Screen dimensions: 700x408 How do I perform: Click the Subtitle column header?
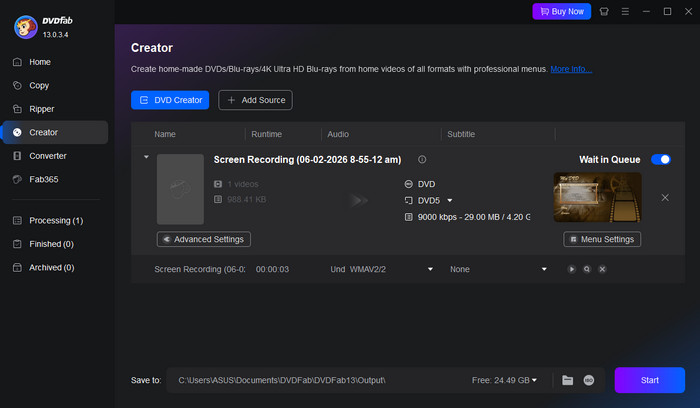461,134
